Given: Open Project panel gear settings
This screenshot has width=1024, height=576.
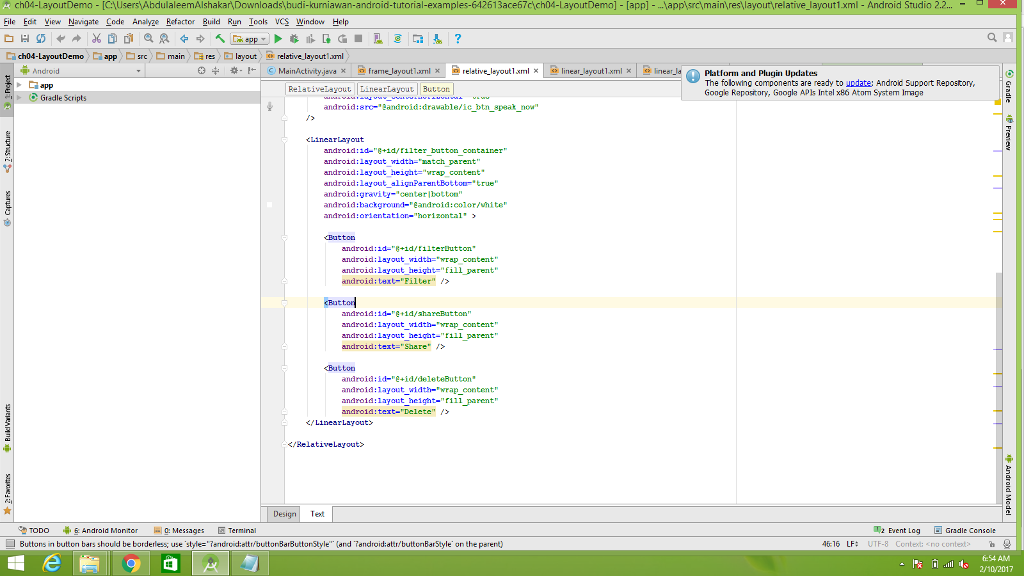Looking at the screenshot, I should pyautogui.click(x=234, y=71).
